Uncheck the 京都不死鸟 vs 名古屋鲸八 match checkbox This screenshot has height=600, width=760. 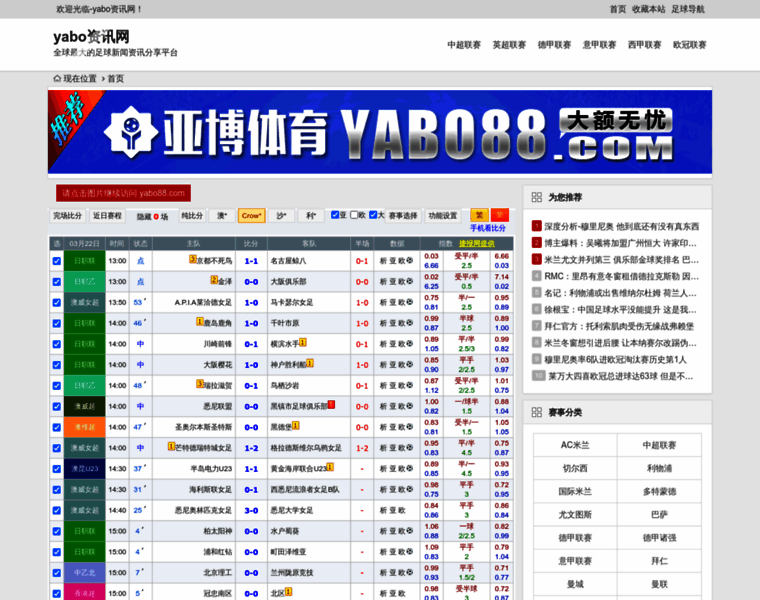[x=57, y=261]
